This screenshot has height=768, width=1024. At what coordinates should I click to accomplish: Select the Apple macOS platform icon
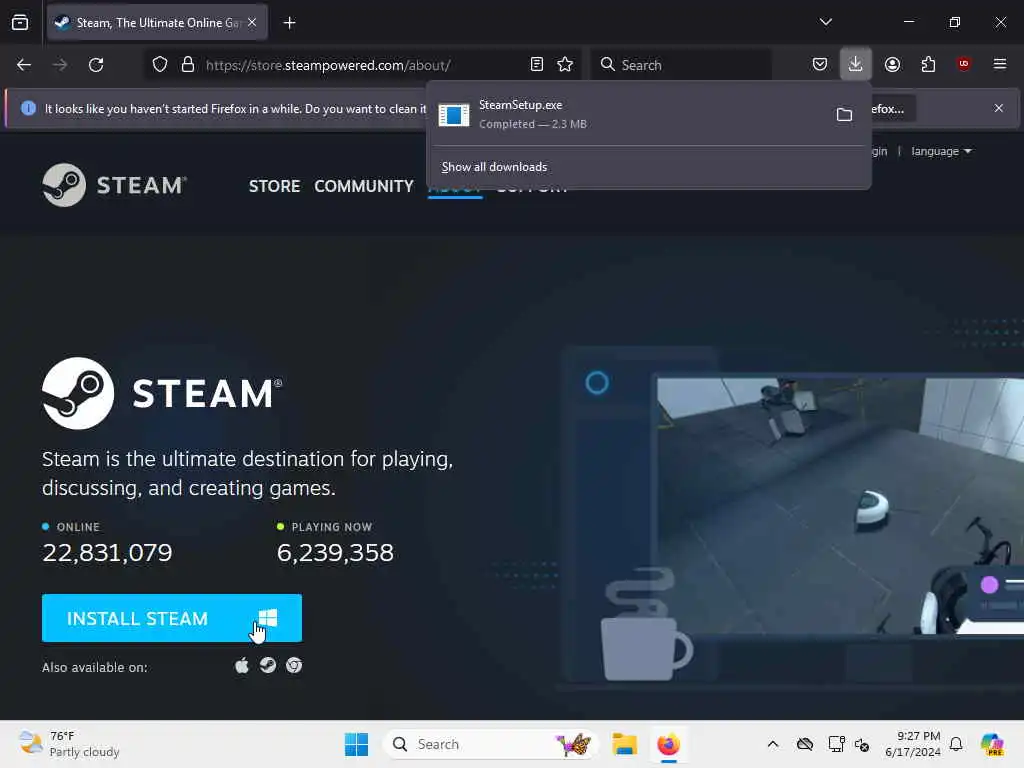pyautogui.click(x=242, y=665)
